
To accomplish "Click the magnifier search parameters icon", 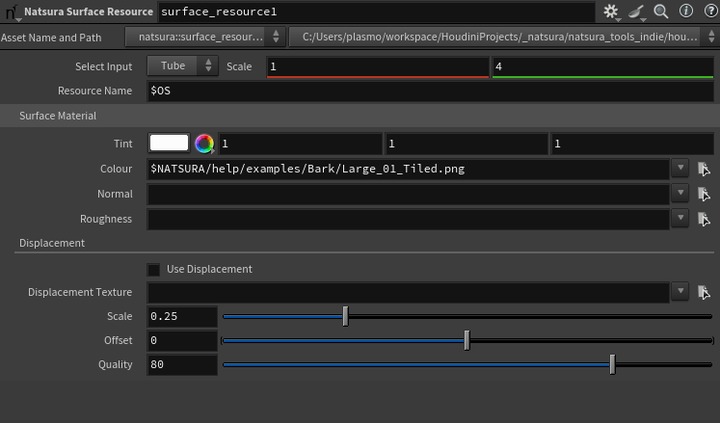I will (661, 12).
